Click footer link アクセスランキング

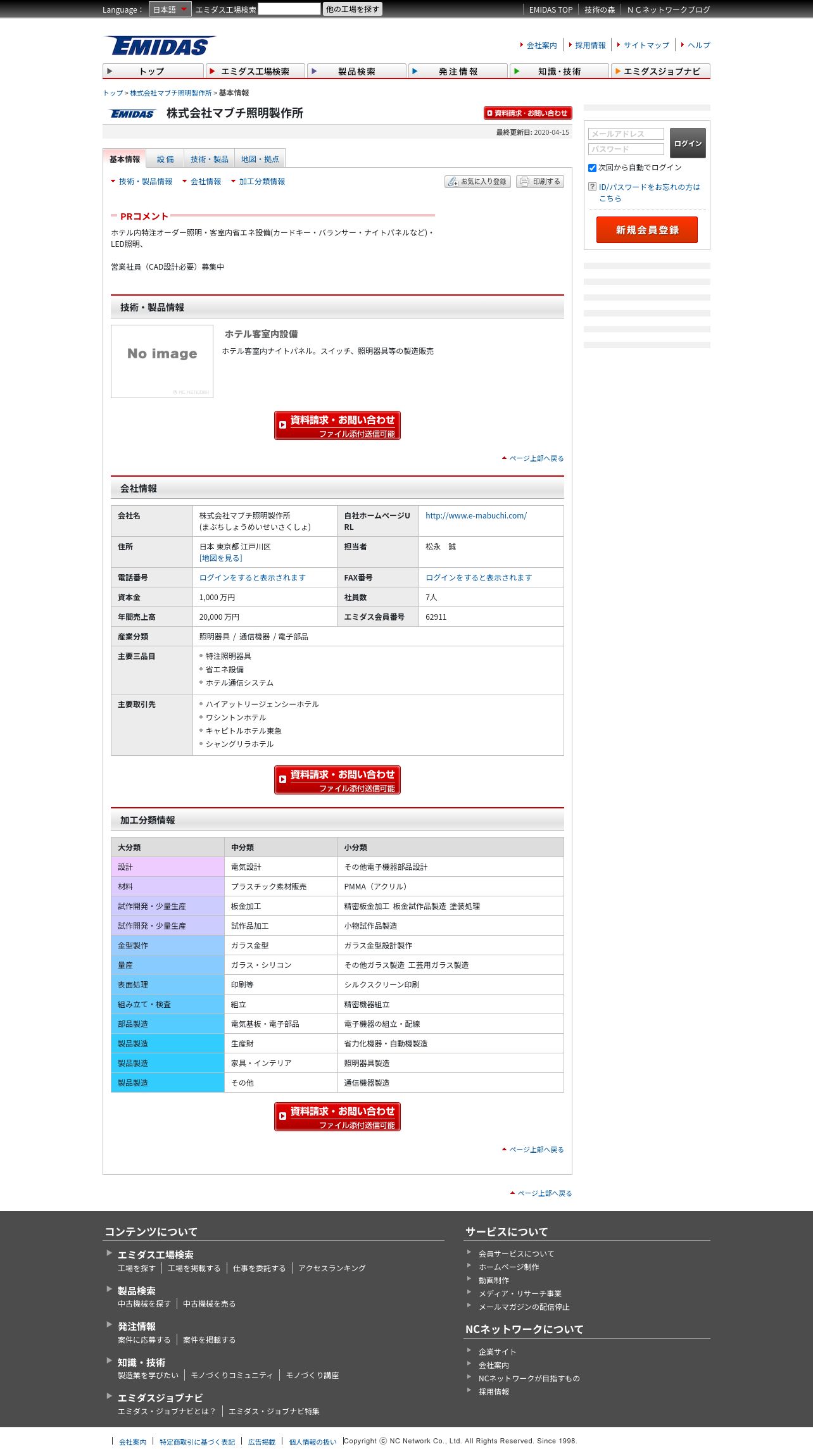(332, 1269)
